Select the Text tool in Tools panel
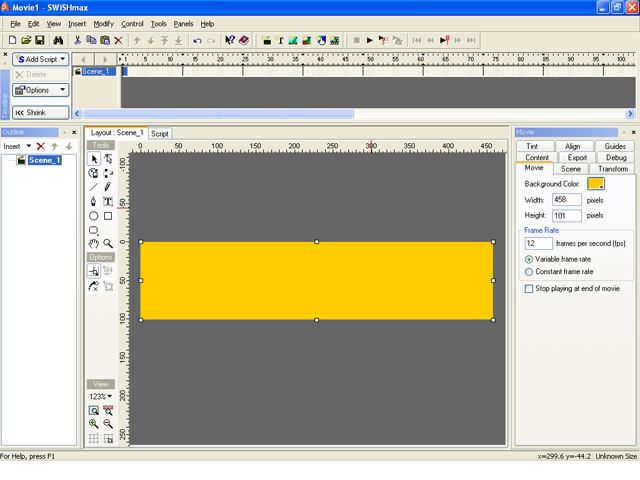 (x=108, y=201)
